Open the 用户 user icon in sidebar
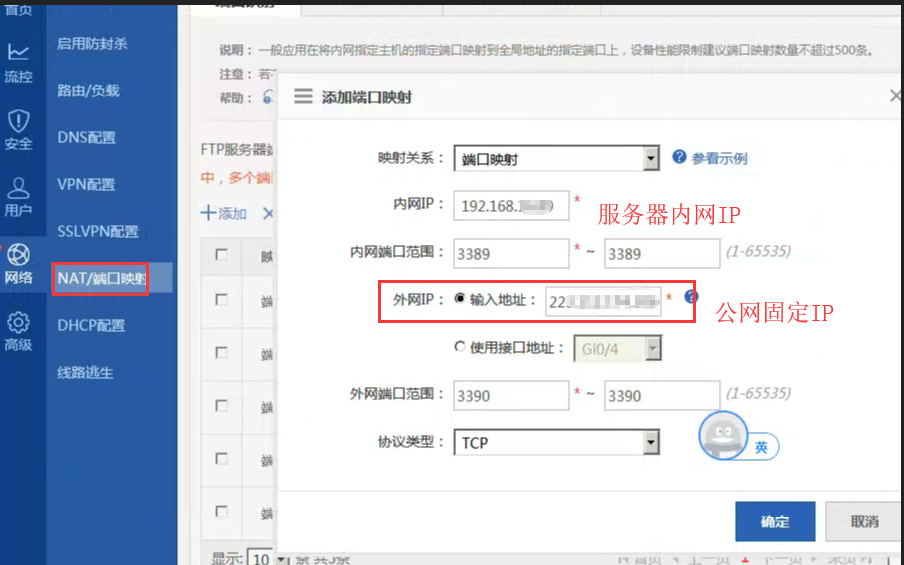This screenshot has width=904, height=565. click(x=18, y=196)
